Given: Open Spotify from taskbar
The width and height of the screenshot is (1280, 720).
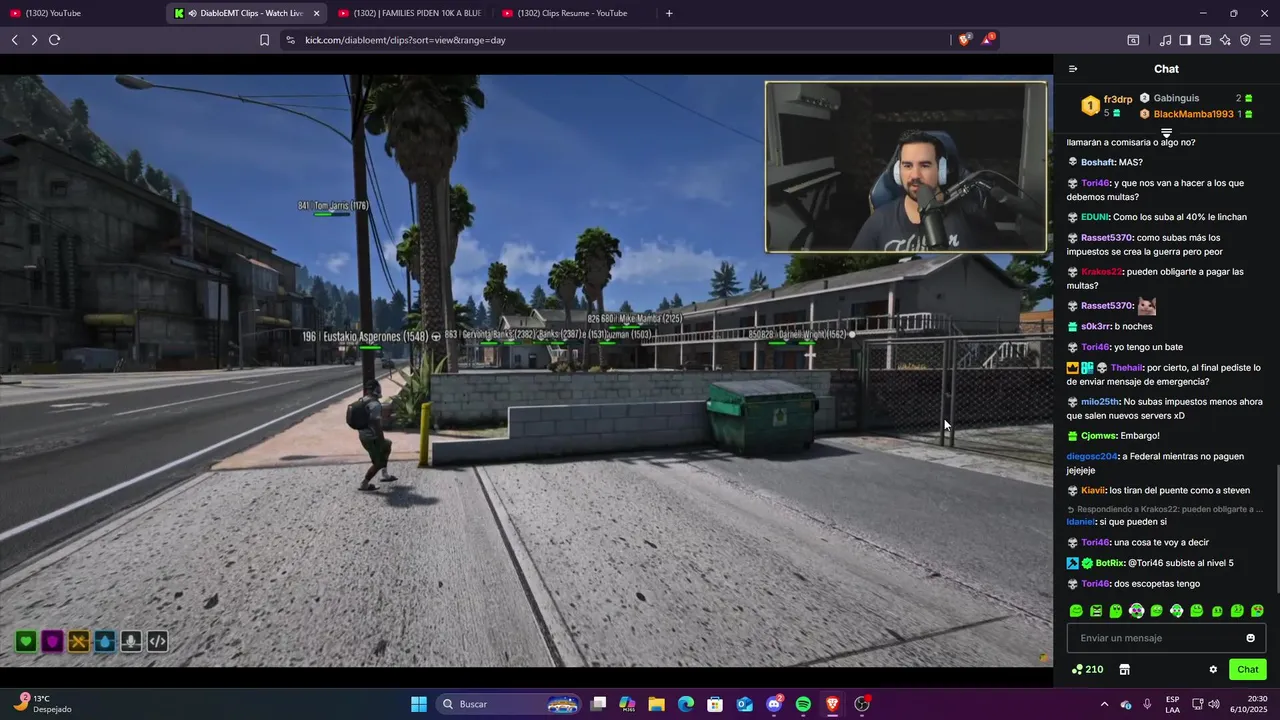Looking at the screenshot, I should 803,704.
